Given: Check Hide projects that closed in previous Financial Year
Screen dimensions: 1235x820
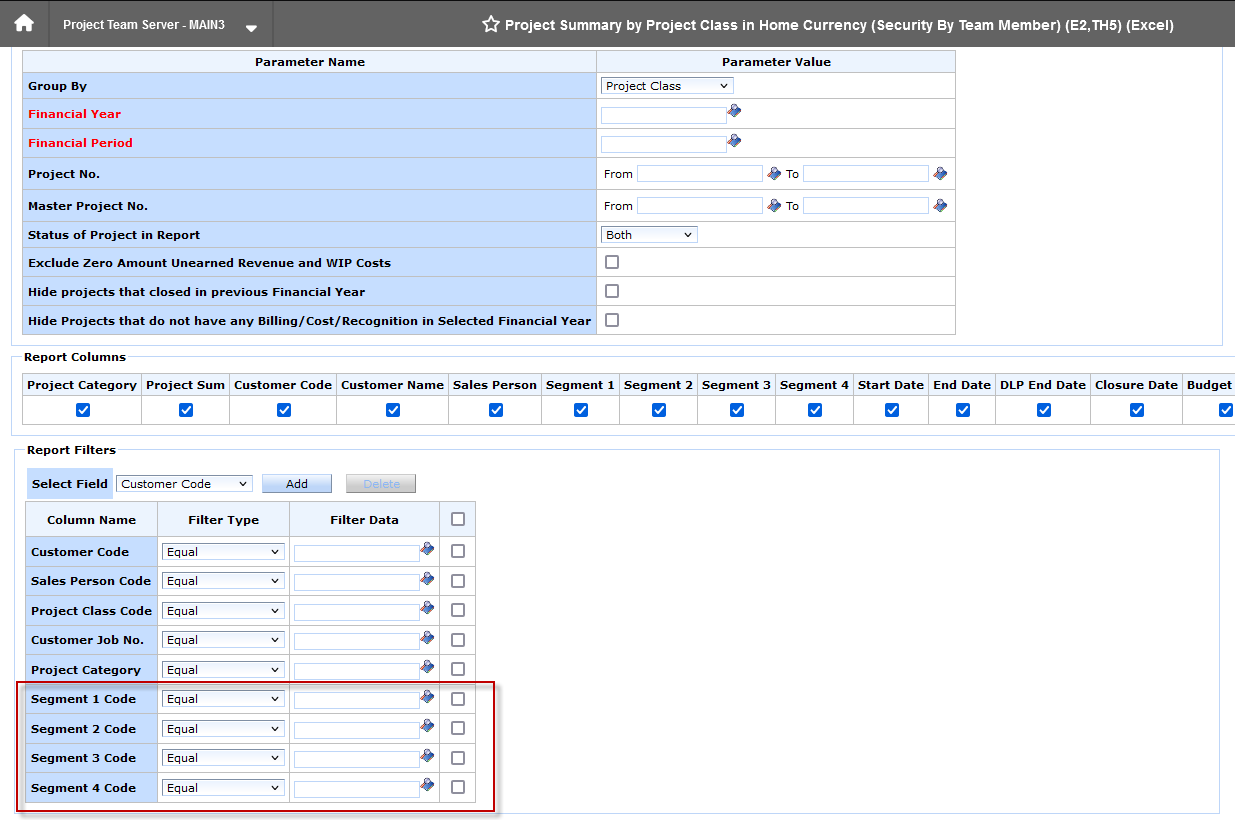Looking at the screenshot, I should coord(611,291).
